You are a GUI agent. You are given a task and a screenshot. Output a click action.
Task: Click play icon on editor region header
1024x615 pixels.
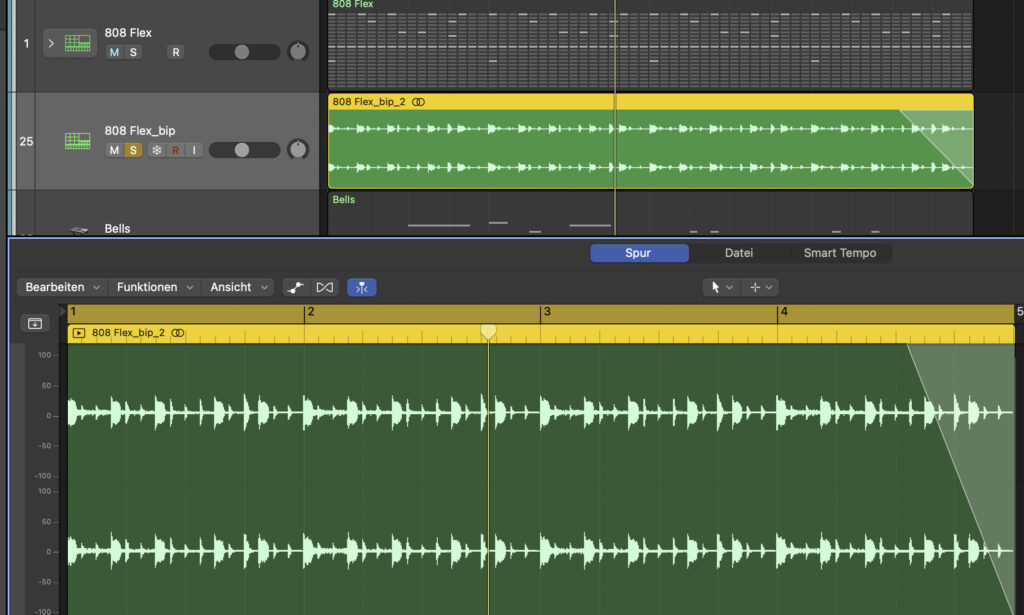pyautogui.click(x=78, y=333)
